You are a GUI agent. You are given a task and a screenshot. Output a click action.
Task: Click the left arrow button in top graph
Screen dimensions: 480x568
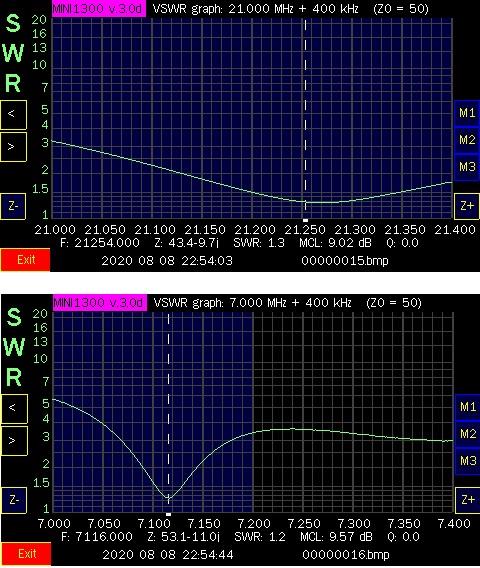click(x=13, y=115)
